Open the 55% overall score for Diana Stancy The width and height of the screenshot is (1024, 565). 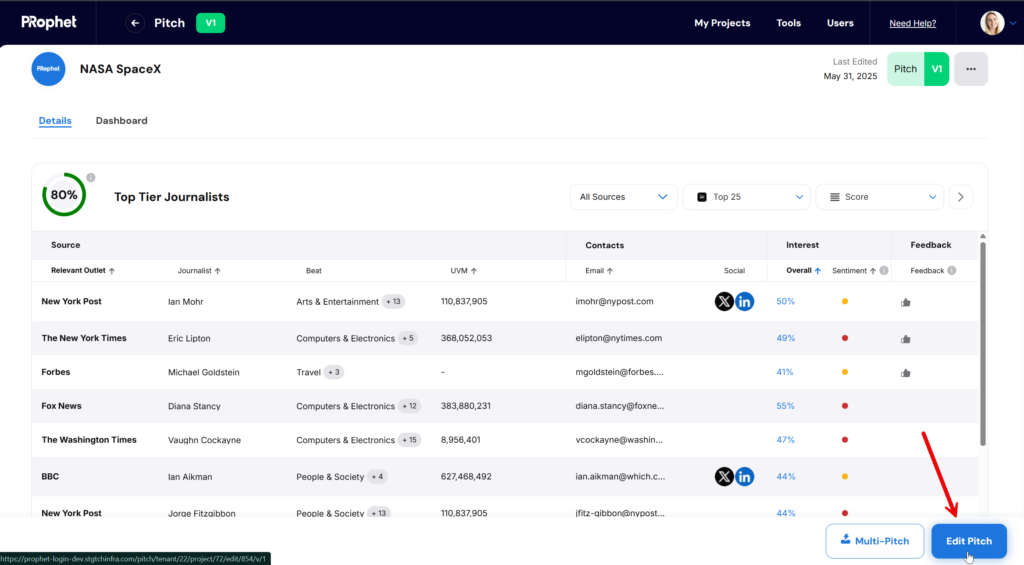coord(785,406)
